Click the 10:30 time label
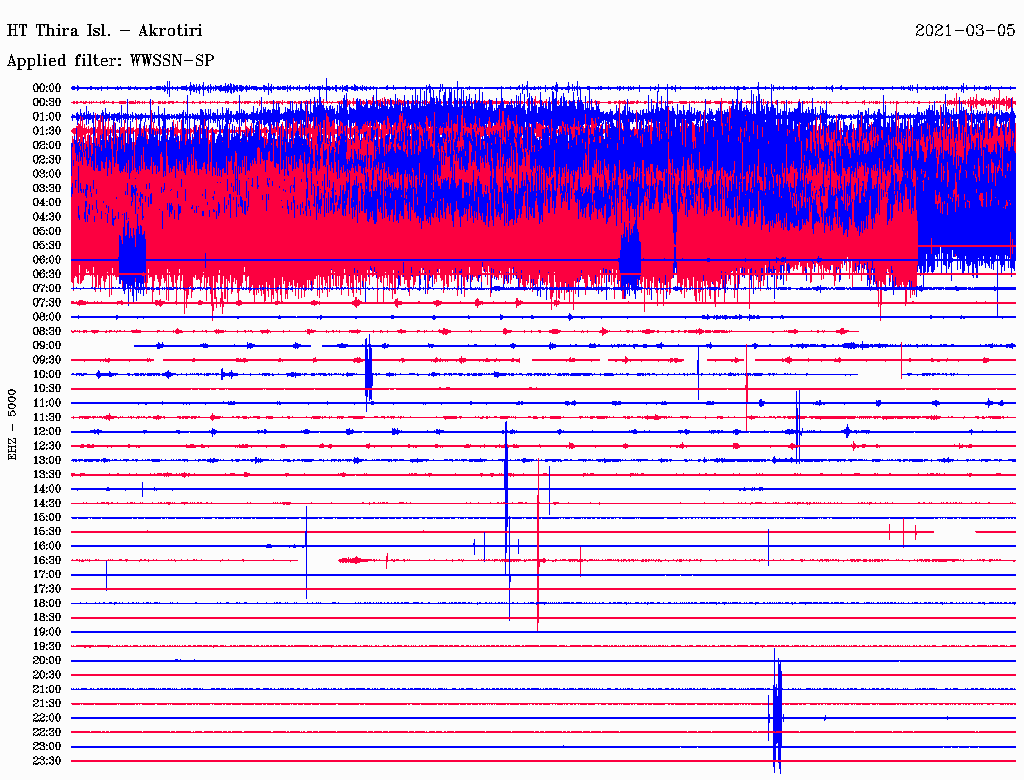 click(47, 389)
